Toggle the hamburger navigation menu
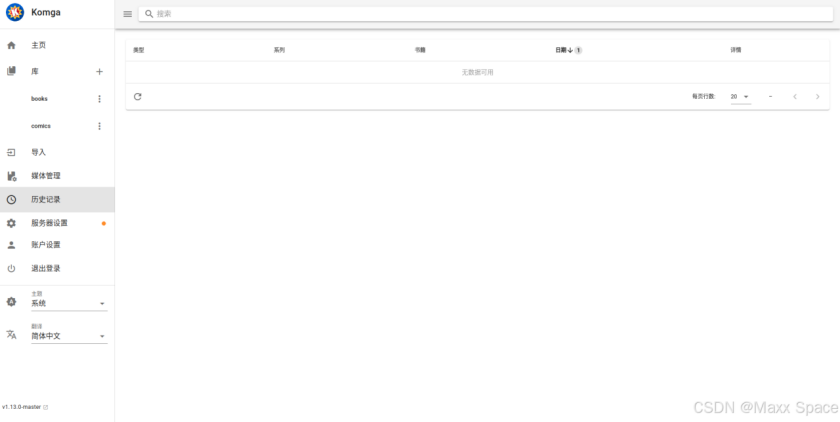 (x=128, y=14)
